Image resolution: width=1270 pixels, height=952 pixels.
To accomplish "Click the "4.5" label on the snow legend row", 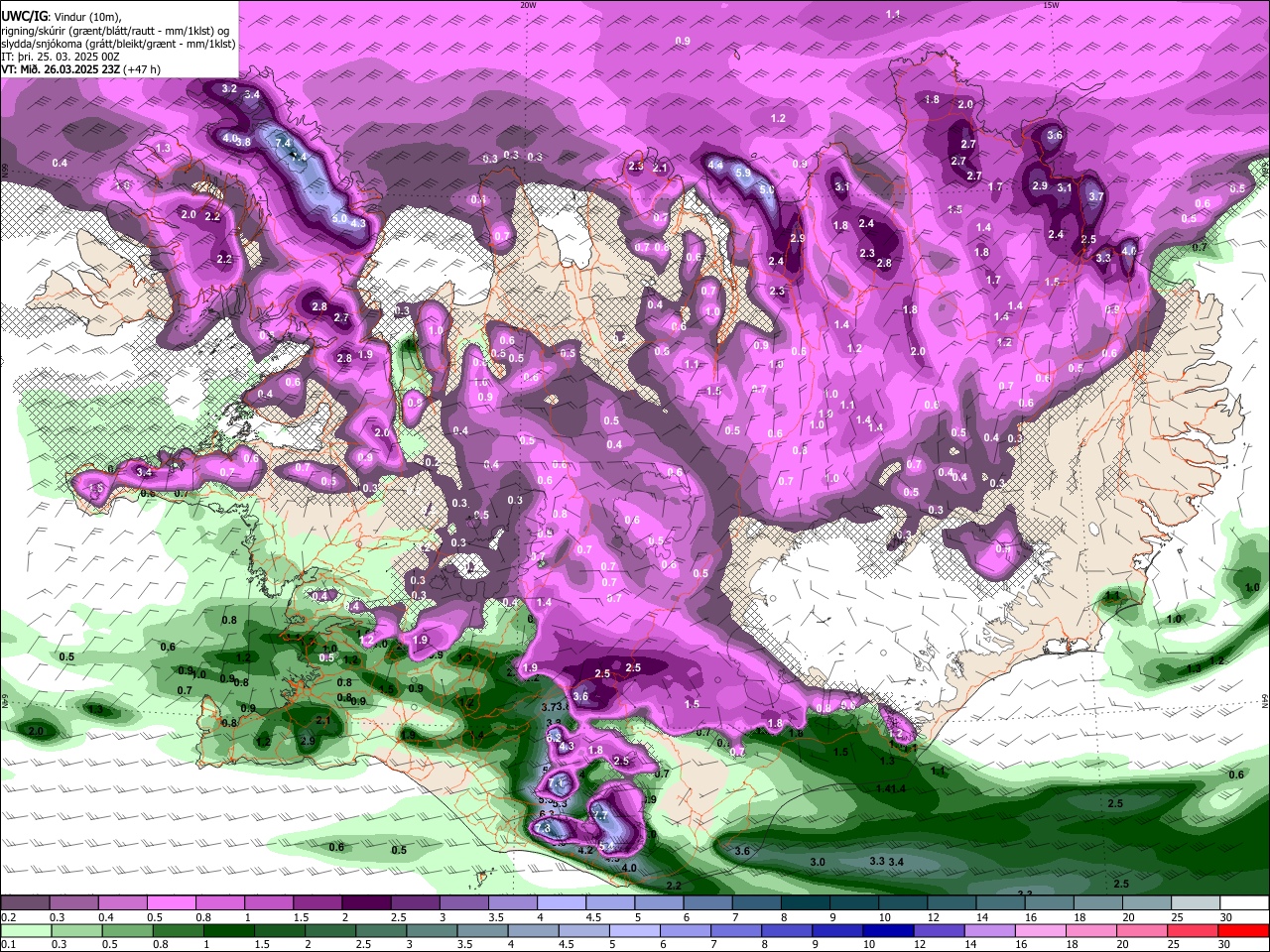I will [593, 917].
